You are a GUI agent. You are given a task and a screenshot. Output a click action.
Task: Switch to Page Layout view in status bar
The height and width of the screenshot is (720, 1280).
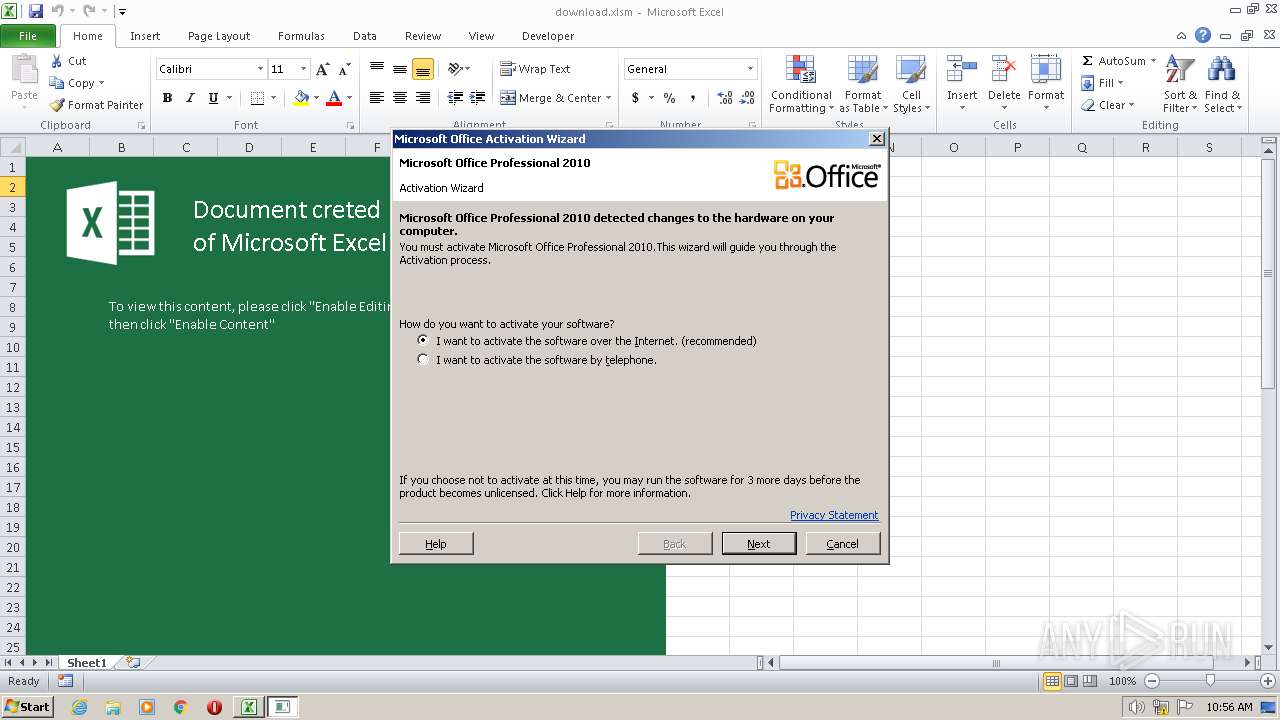1072,681
